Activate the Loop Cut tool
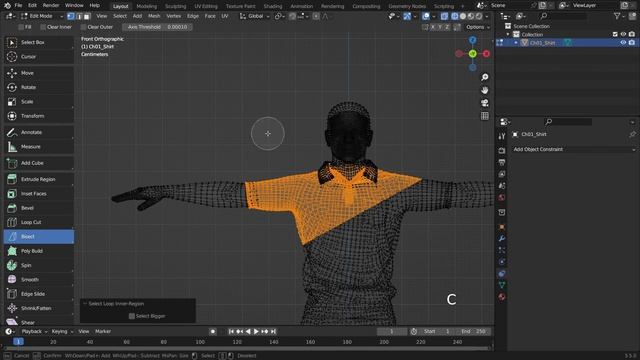 pos(39,222)
